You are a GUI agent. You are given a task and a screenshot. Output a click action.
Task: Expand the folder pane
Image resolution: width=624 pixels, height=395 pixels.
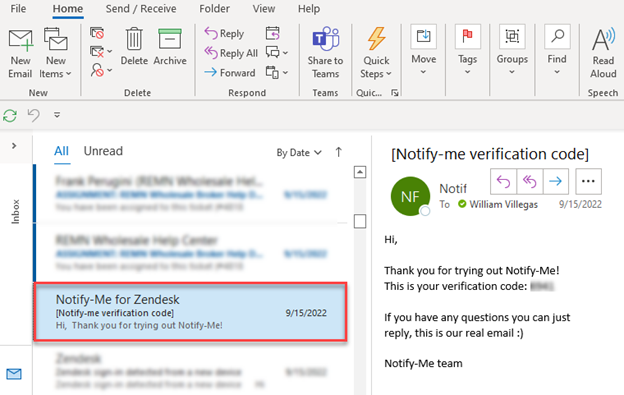tap(14, 146)
